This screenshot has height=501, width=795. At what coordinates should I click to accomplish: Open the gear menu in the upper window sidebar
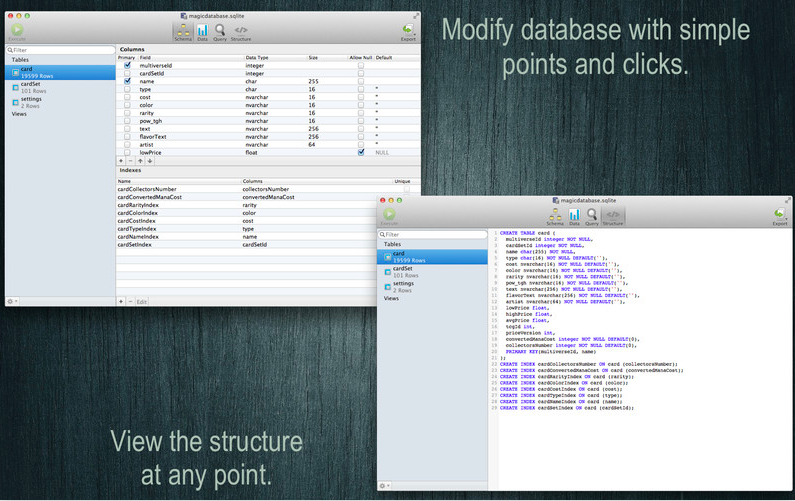click(x=12, y=301)
